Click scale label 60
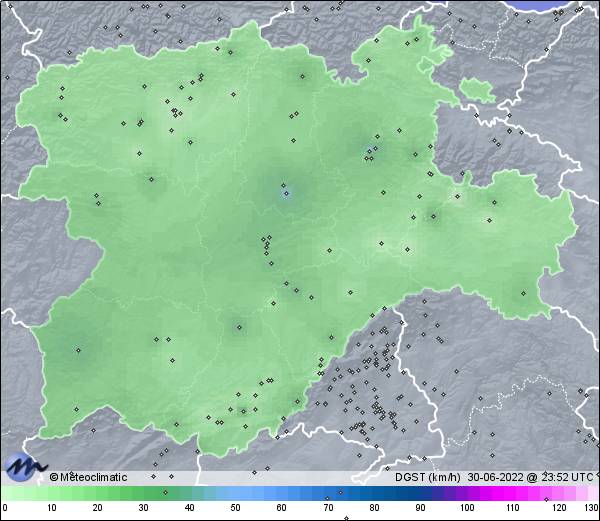Image resolution: width=600 pixels, height=521 pixels. pyautogui.click(x=282, y=508)
